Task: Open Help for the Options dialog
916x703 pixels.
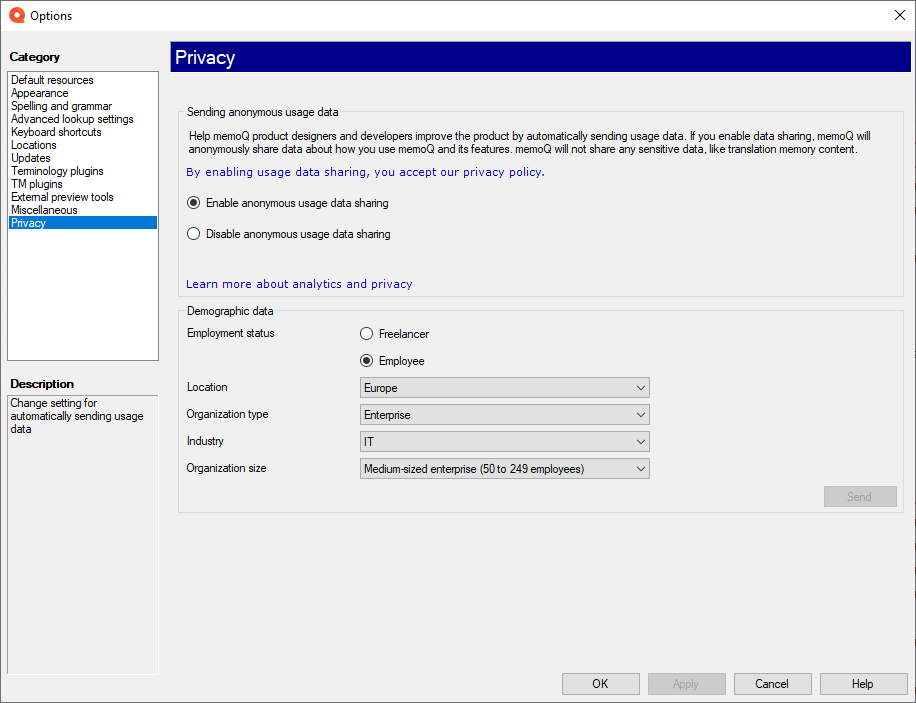Action: coord(862,684)
